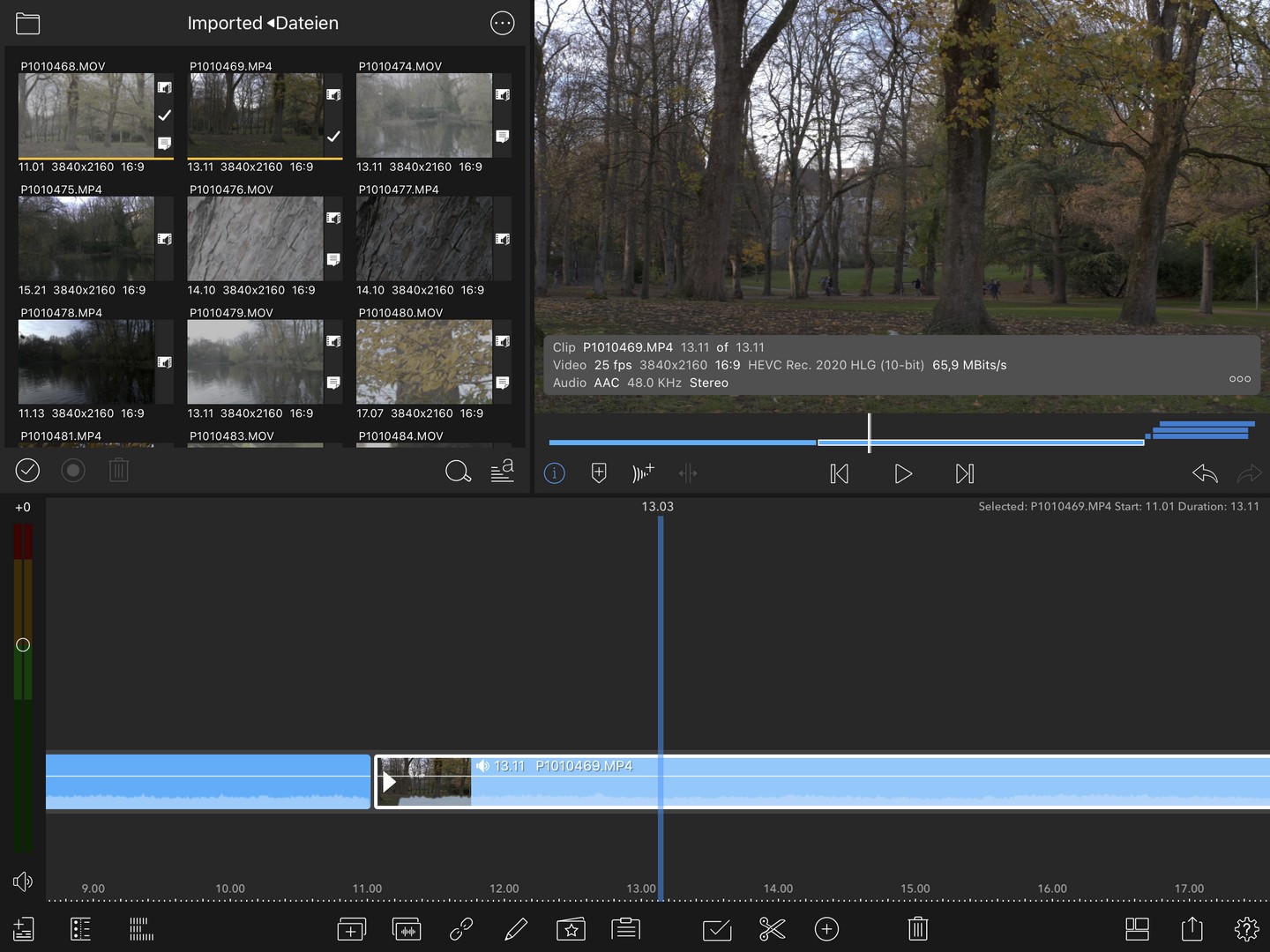The image size is (1270, 952).
Task: Toggle the clip info button
Action: [x=555, y=473]
